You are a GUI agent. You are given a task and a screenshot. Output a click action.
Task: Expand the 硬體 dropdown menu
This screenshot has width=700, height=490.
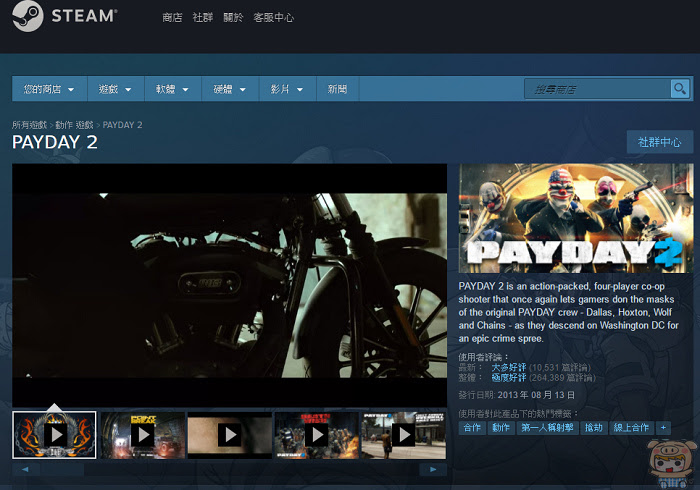pos(230,89)
